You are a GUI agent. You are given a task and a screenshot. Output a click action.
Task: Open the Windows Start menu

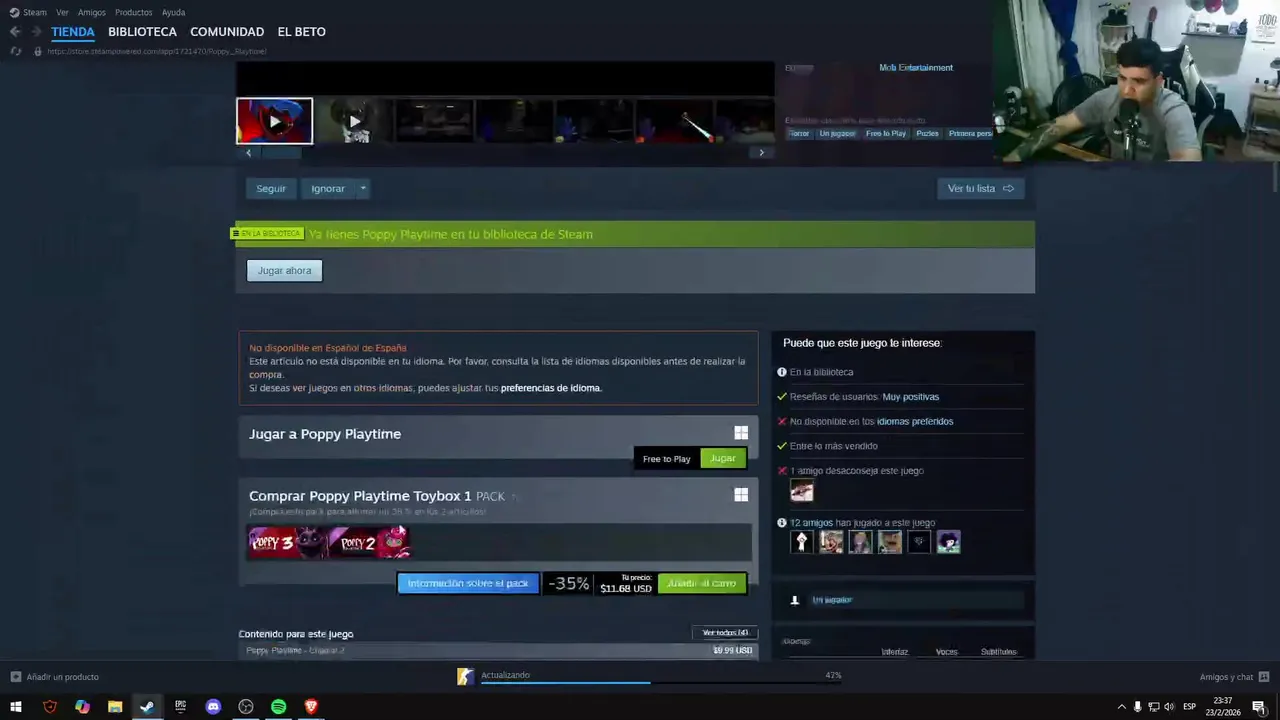[16, 707]
